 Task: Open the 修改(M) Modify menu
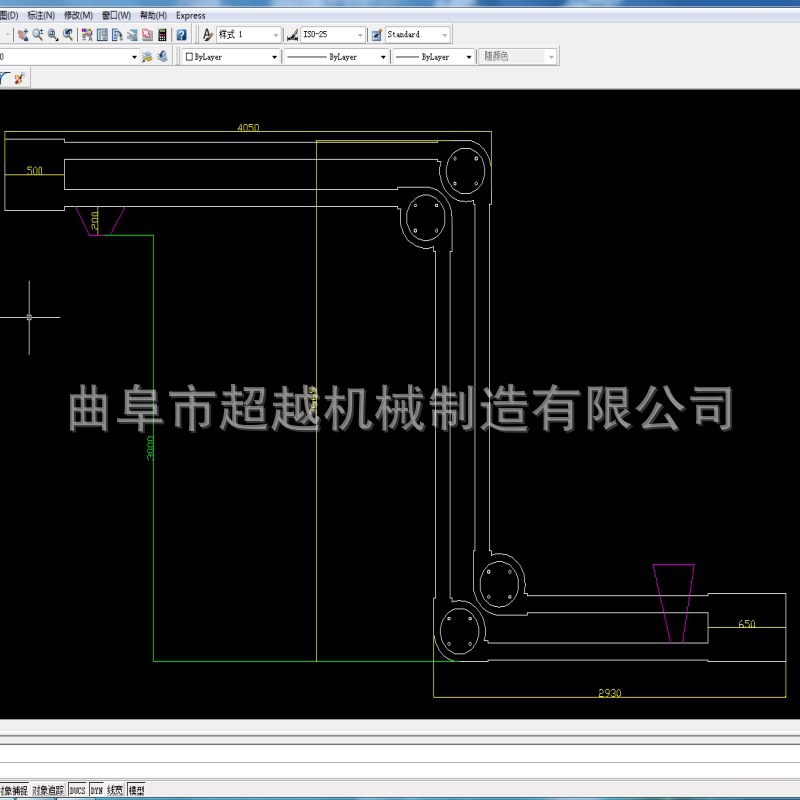pyautogui.click(x=78, y=15)
